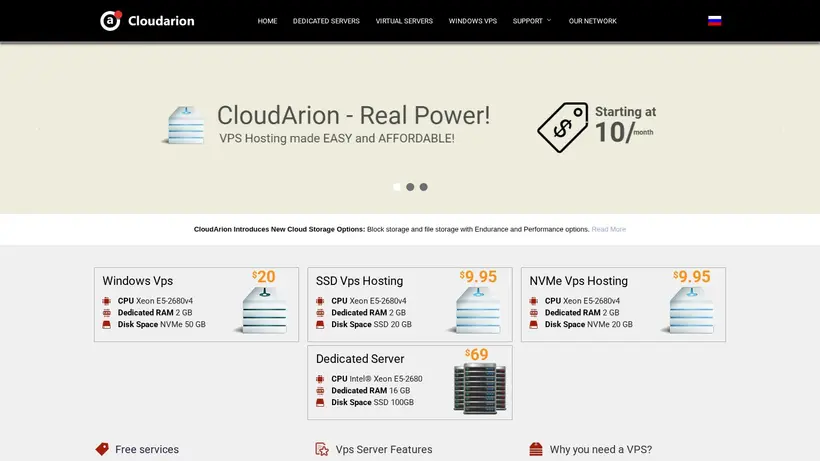The width and height of the screenshot is (820, 461).
Task: Click 'Disk Space SSD 100GB' text
Action: [372, 402]
